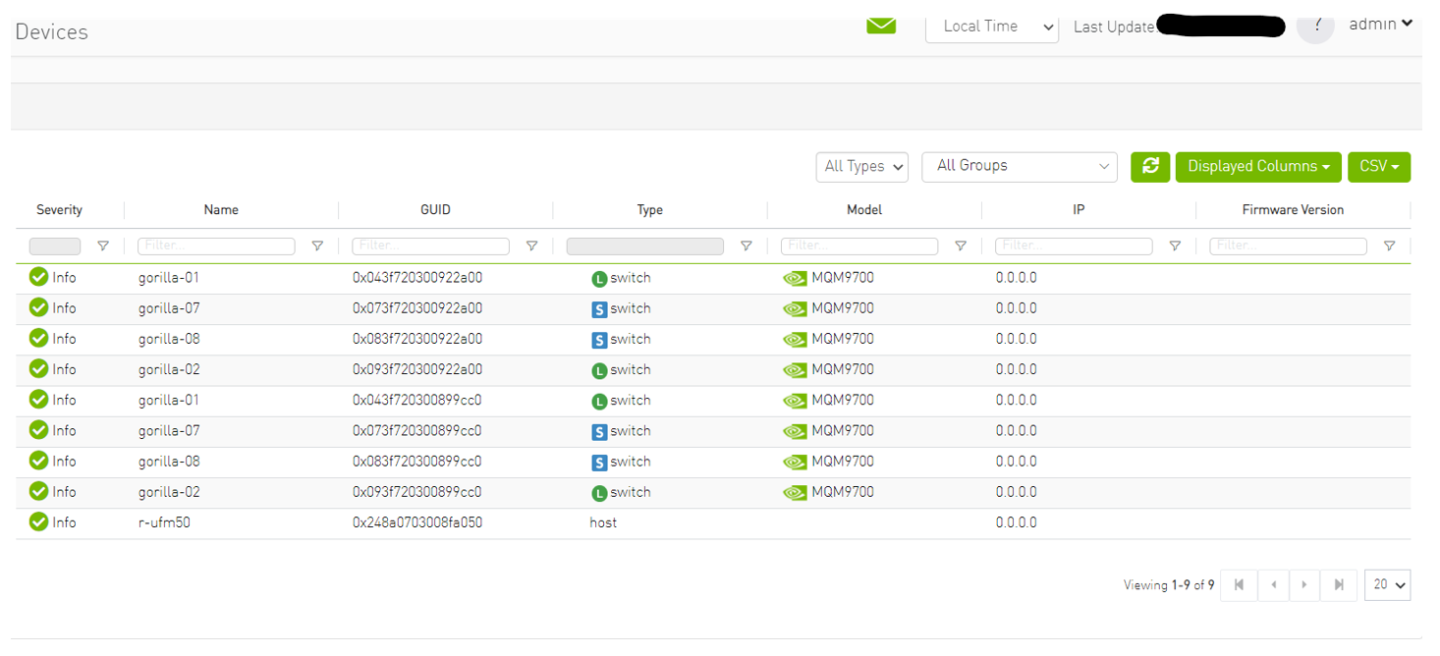Open the Displayed Columns menu
1440x656 pixels.
click(x=1258, y=166)
